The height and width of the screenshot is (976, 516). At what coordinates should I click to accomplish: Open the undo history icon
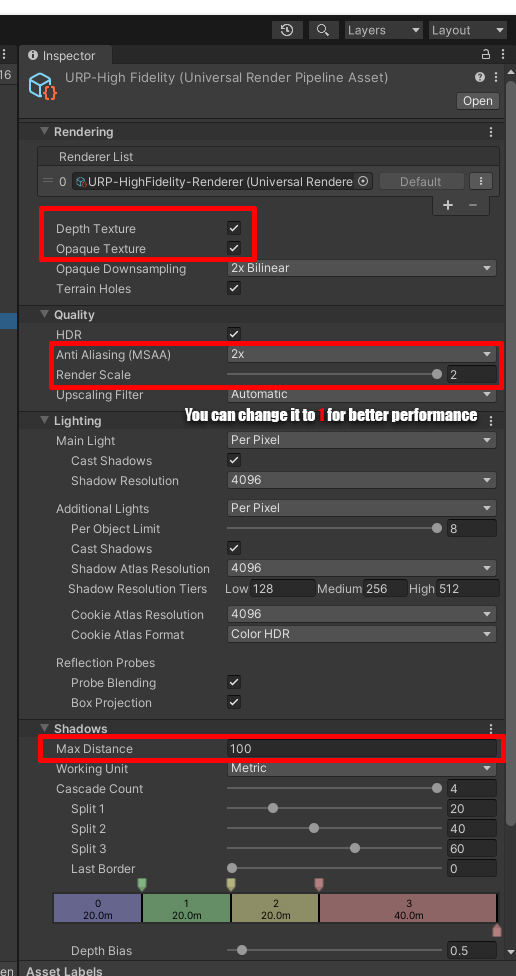click(287, 30)
